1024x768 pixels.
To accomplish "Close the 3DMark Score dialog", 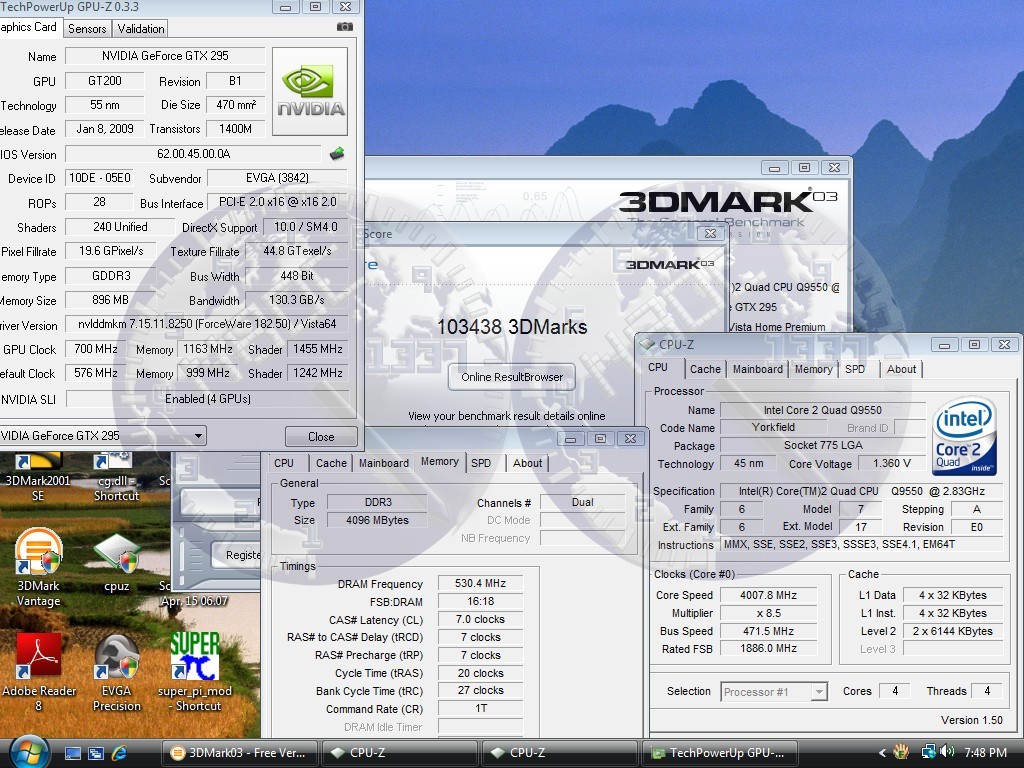I will (x=711, y=233).
